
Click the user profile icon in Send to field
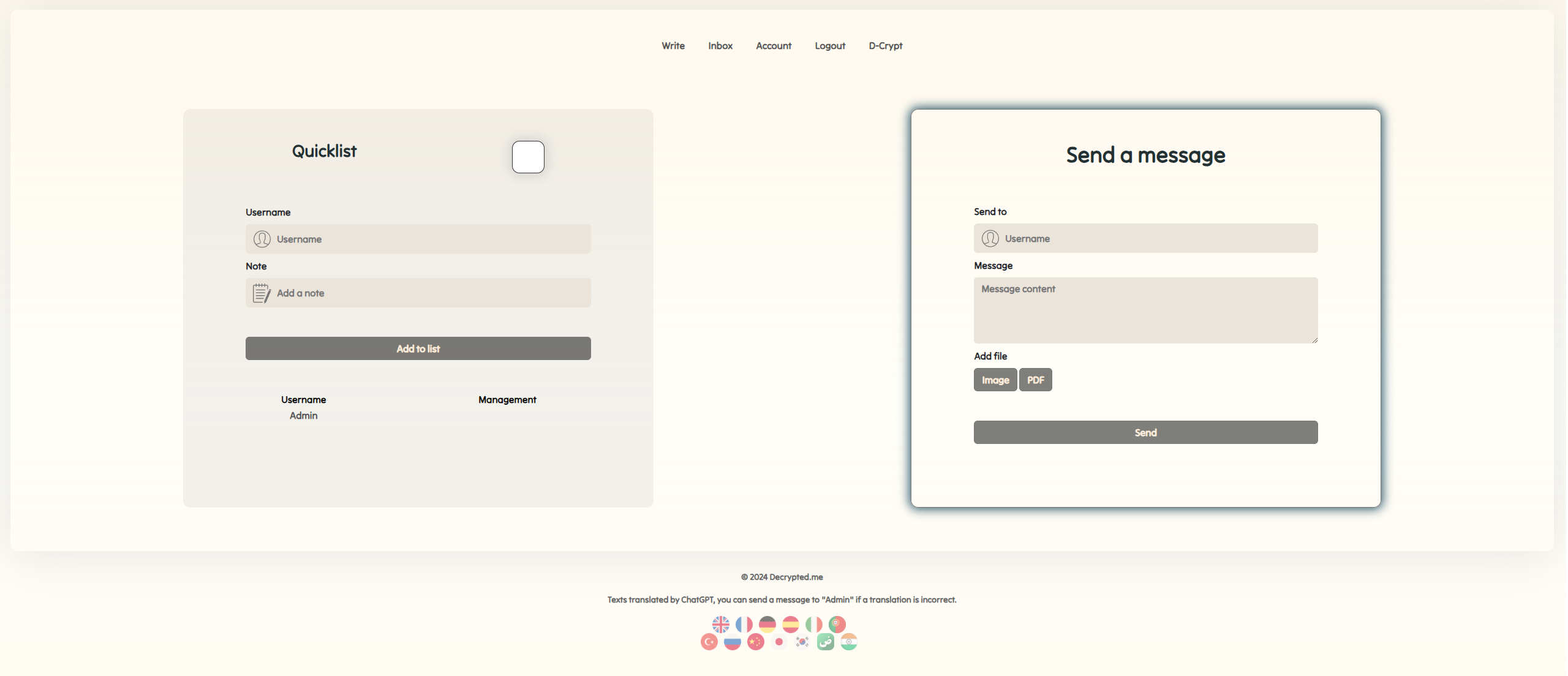(990, 238)
